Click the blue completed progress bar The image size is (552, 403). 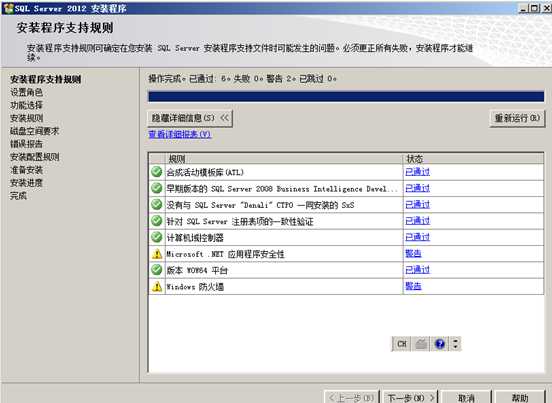point(346,96)
